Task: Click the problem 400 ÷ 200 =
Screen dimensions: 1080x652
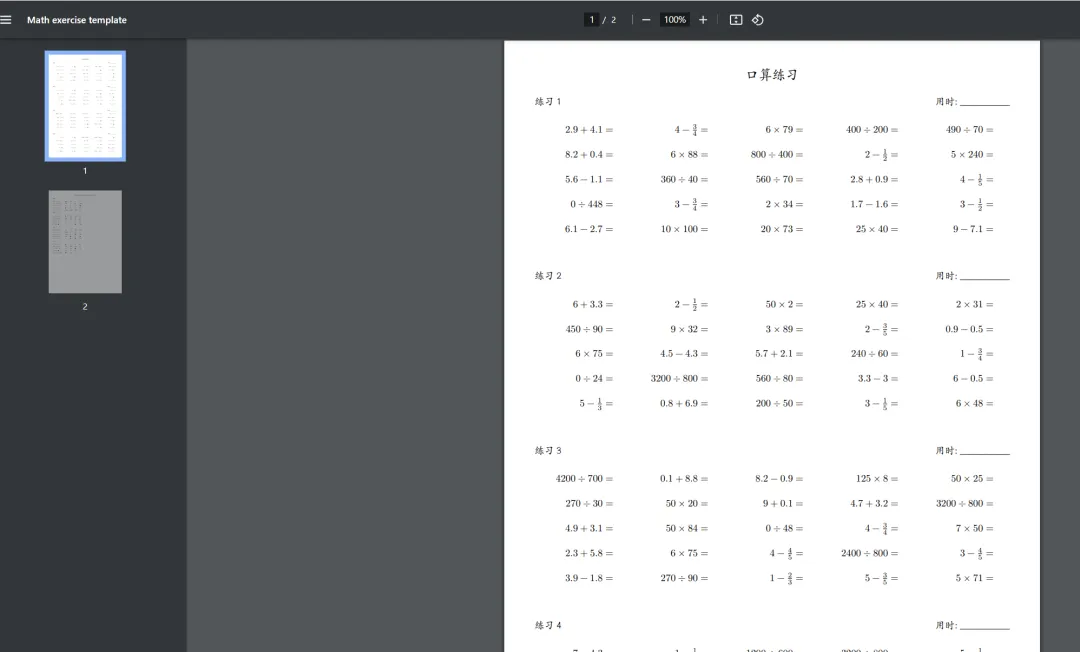Action: [x=872, y=129]
